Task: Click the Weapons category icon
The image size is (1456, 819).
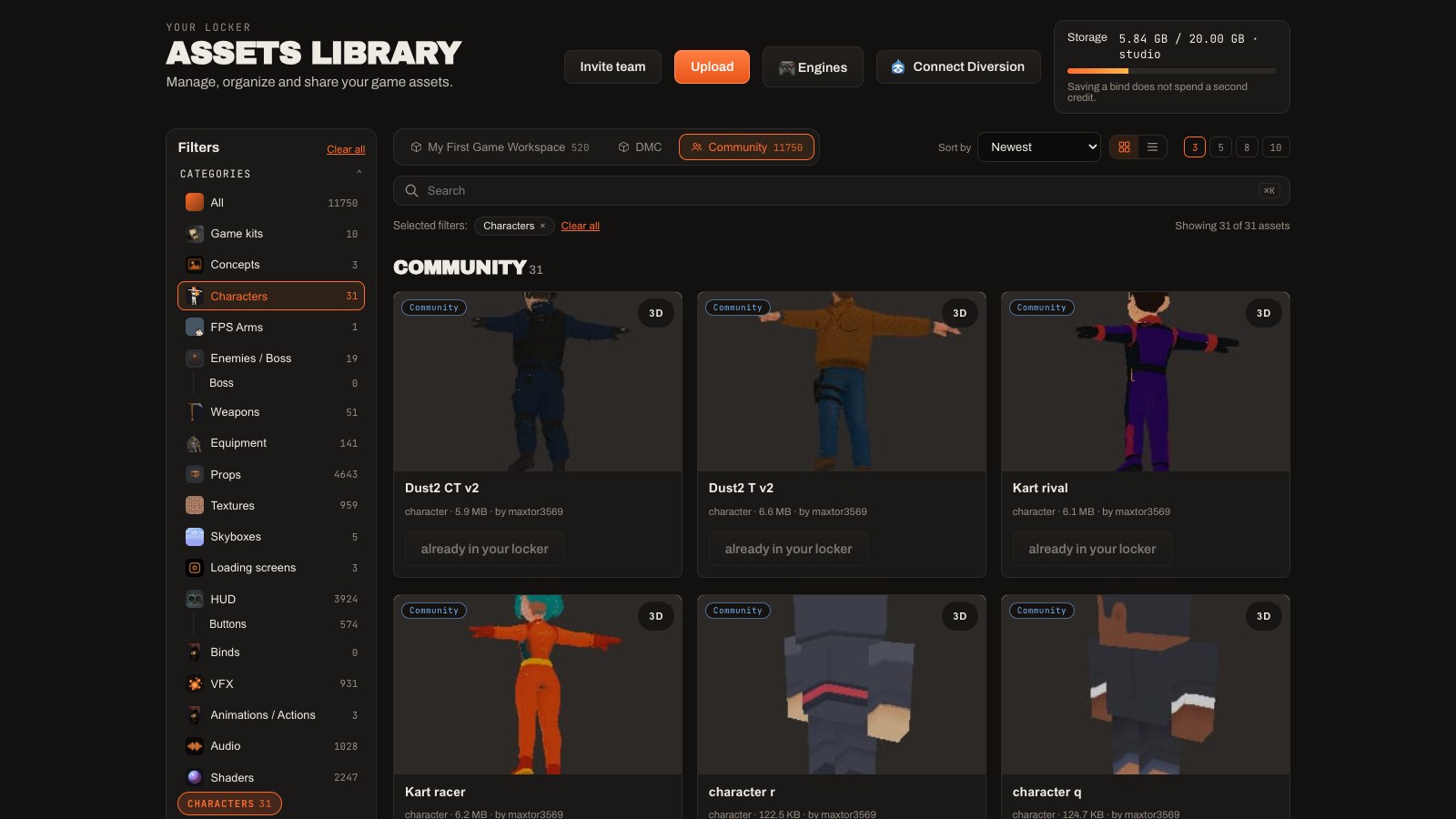Action: click(x=195, y=412)
